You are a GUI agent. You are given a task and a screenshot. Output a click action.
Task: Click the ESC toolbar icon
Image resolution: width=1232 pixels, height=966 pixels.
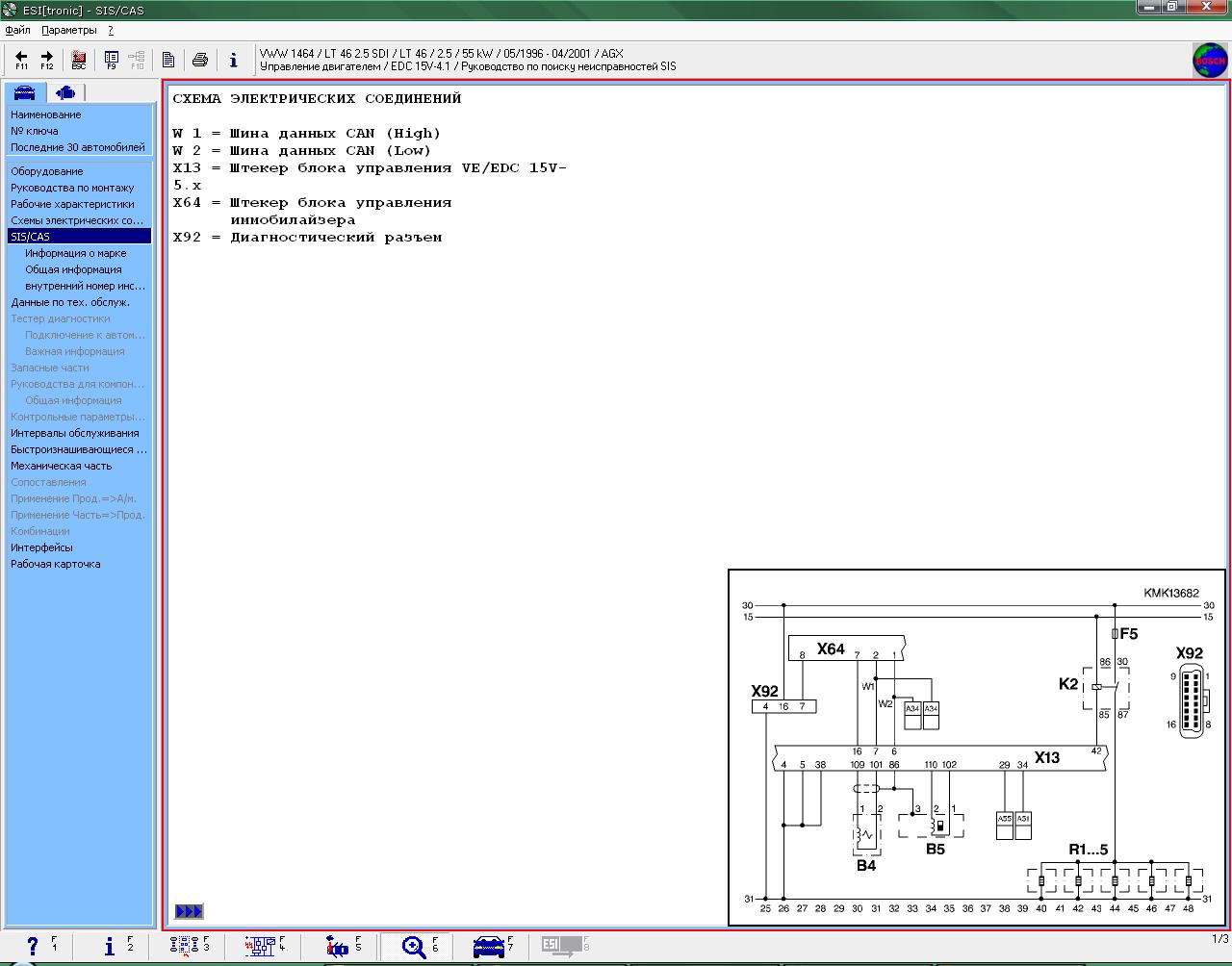(79, 60)
